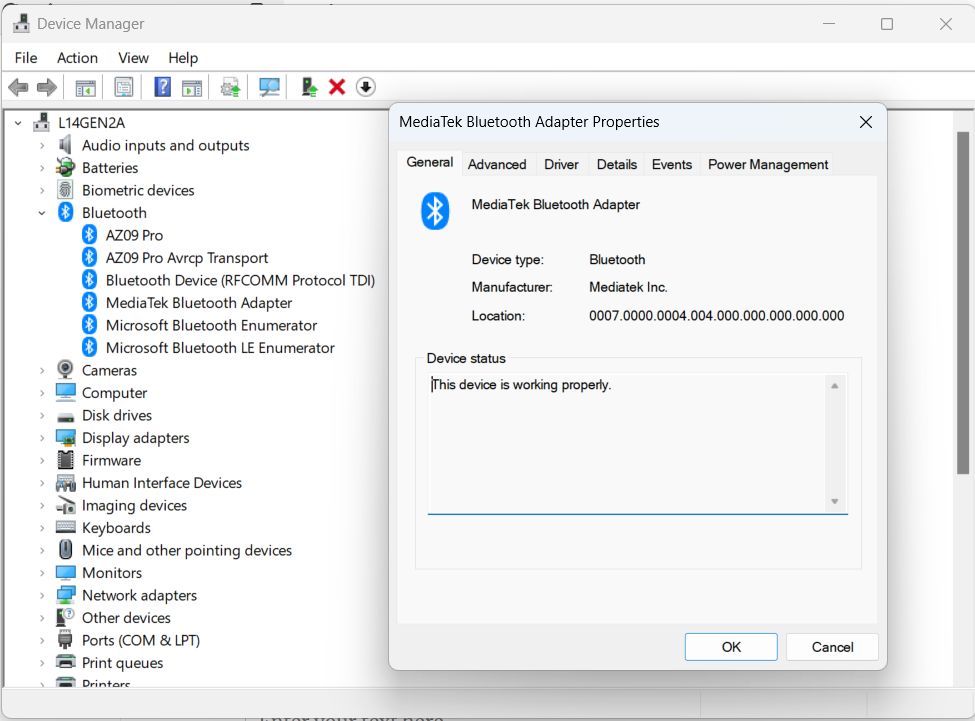This screenshot has height=721, width=975.
Task: Expand the Imaging devices category
Action: (x=42, y=505)
